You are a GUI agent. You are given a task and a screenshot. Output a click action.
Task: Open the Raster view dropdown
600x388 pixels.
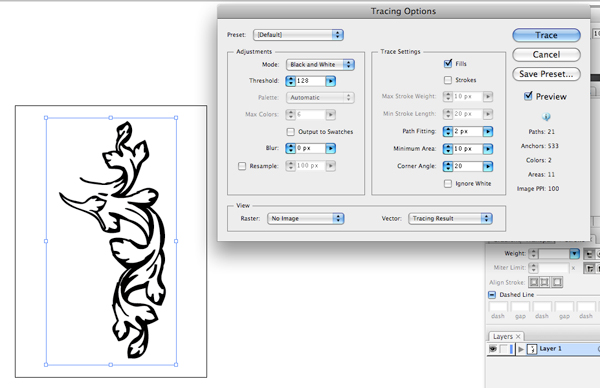tap(305, 218)
